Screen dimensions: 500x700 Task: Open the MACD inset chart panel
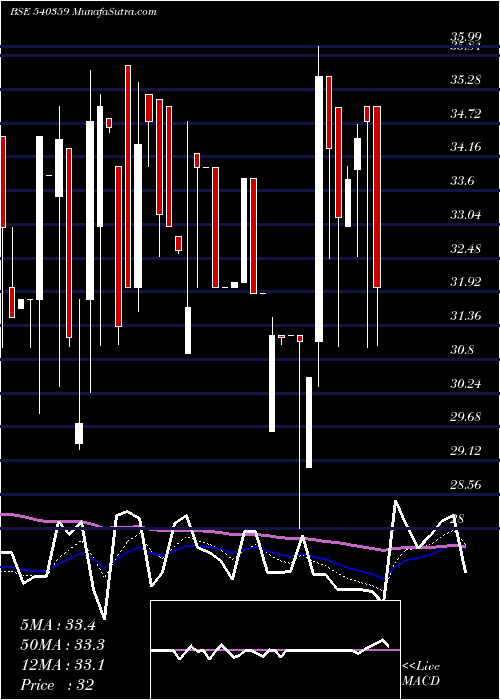click(x=275, y=650)
